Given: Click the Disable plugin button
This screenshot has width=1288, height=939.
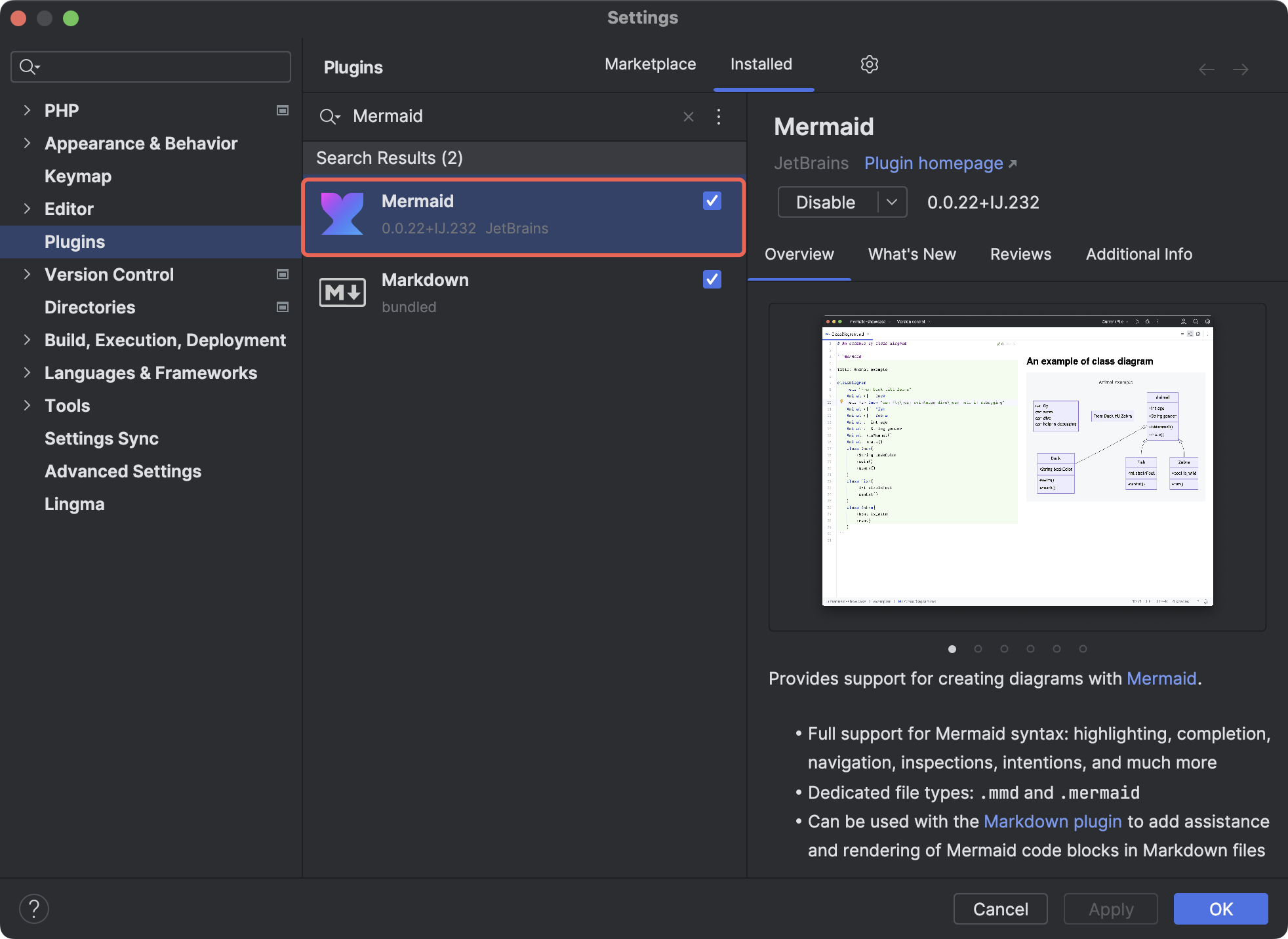Looking at the screenshot, I should coord(826,202).
